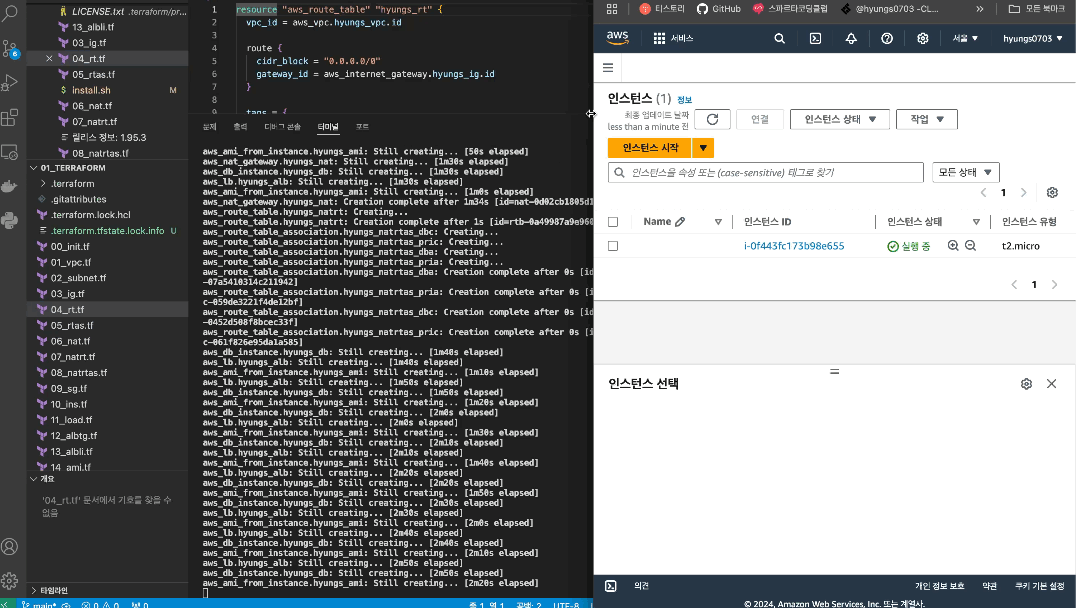The width and height of the screenshot is (1080, 608).
Task: Open all states filter dropdown
Action: (x=965, y=172)
